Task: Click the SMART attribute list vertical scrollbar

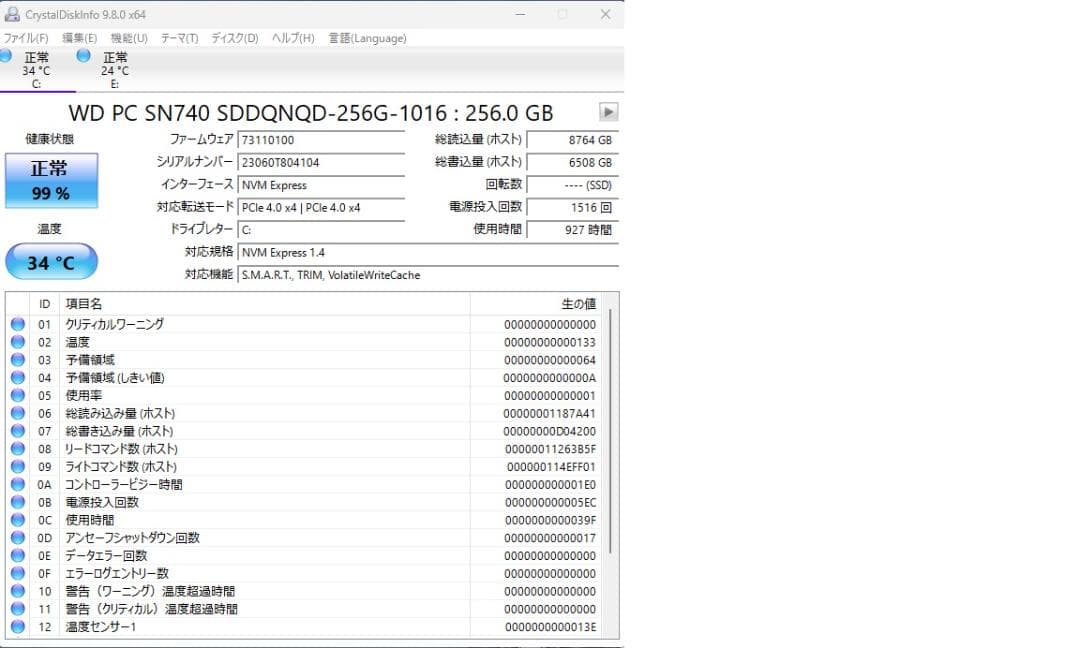Action: [610, 432]
